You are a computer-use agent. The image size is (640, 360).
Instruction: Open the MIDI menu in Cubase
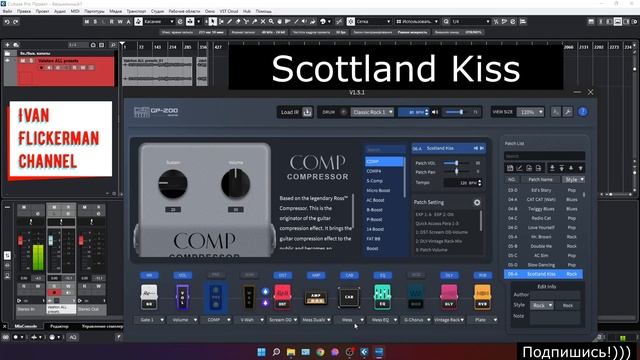point(75,11)
